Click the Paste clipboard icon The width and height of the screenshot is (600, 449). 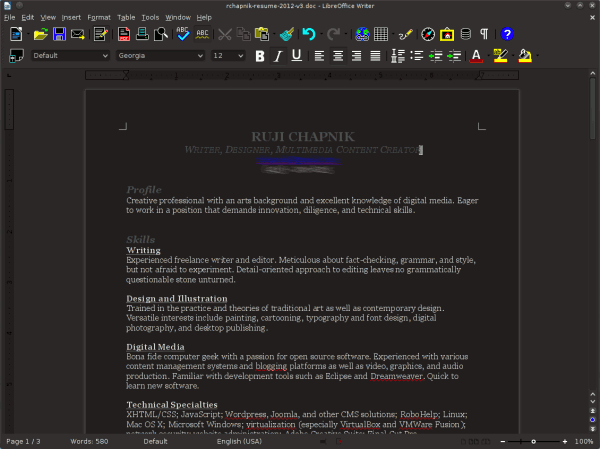[262, 34]
